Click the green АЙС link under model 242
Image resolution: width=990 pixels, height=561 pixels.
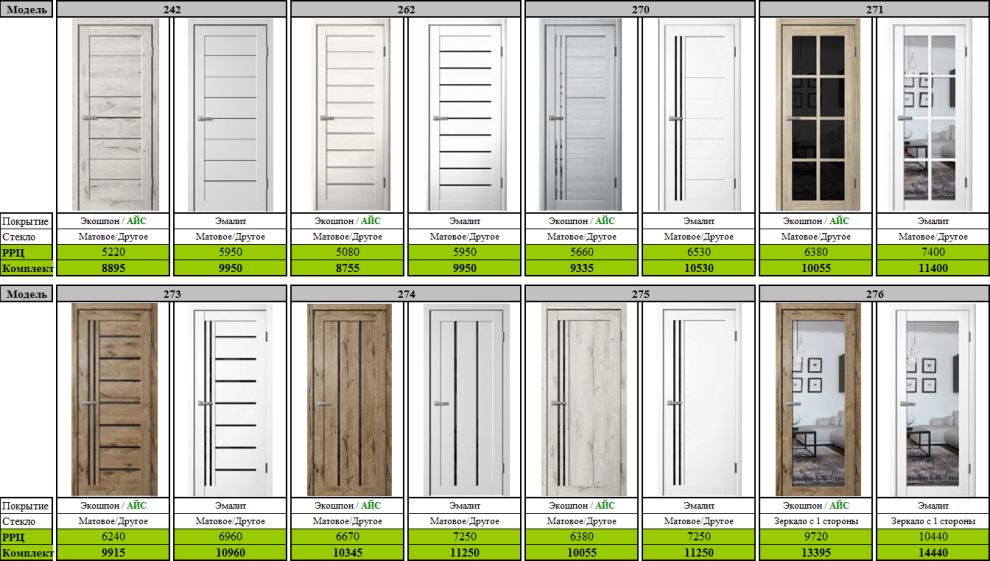tap(136, 221)
